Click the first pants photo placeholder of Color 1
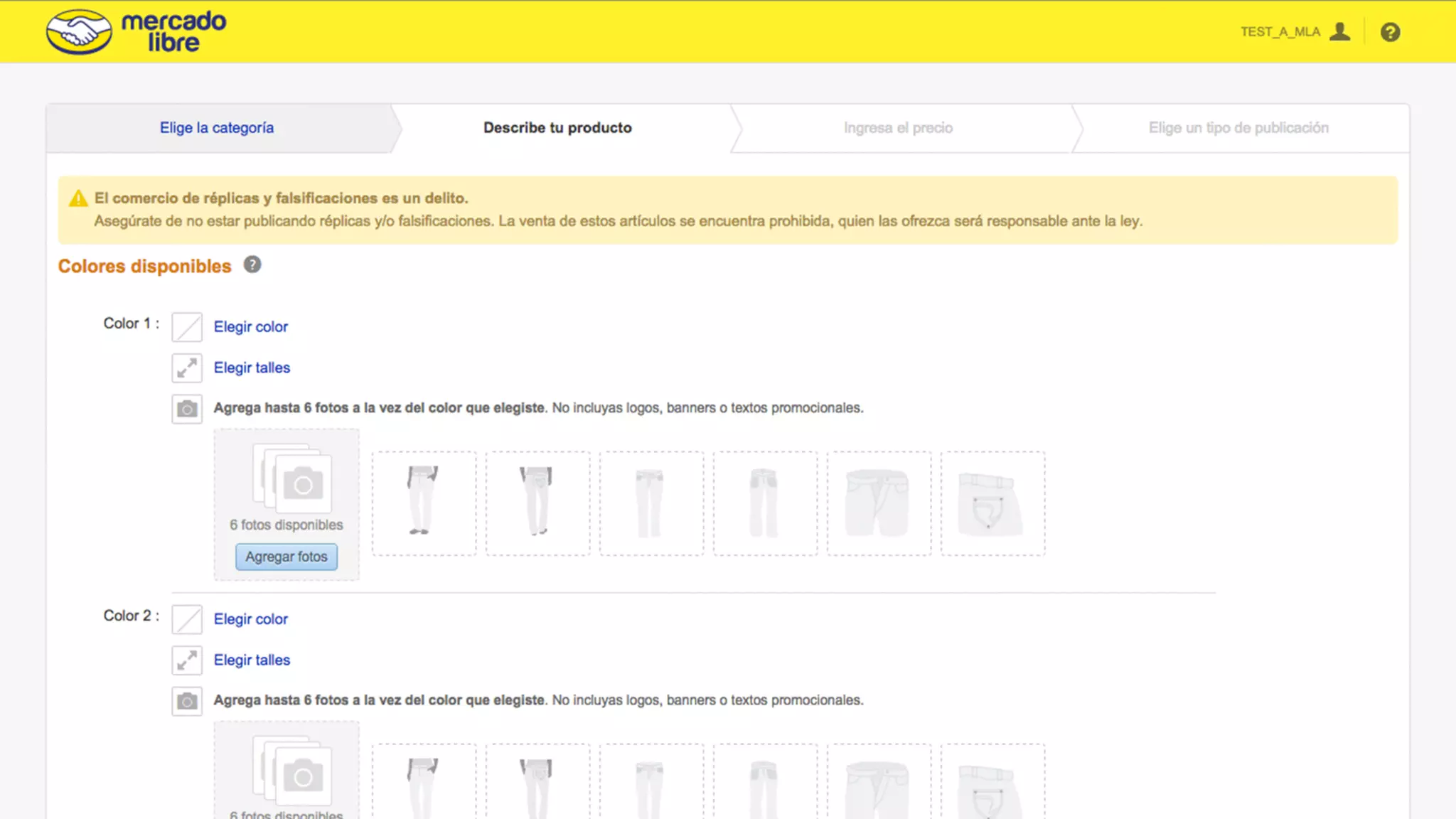Image resolution: width=1456 pixels, height=819 pixels. tap(424, 503)
